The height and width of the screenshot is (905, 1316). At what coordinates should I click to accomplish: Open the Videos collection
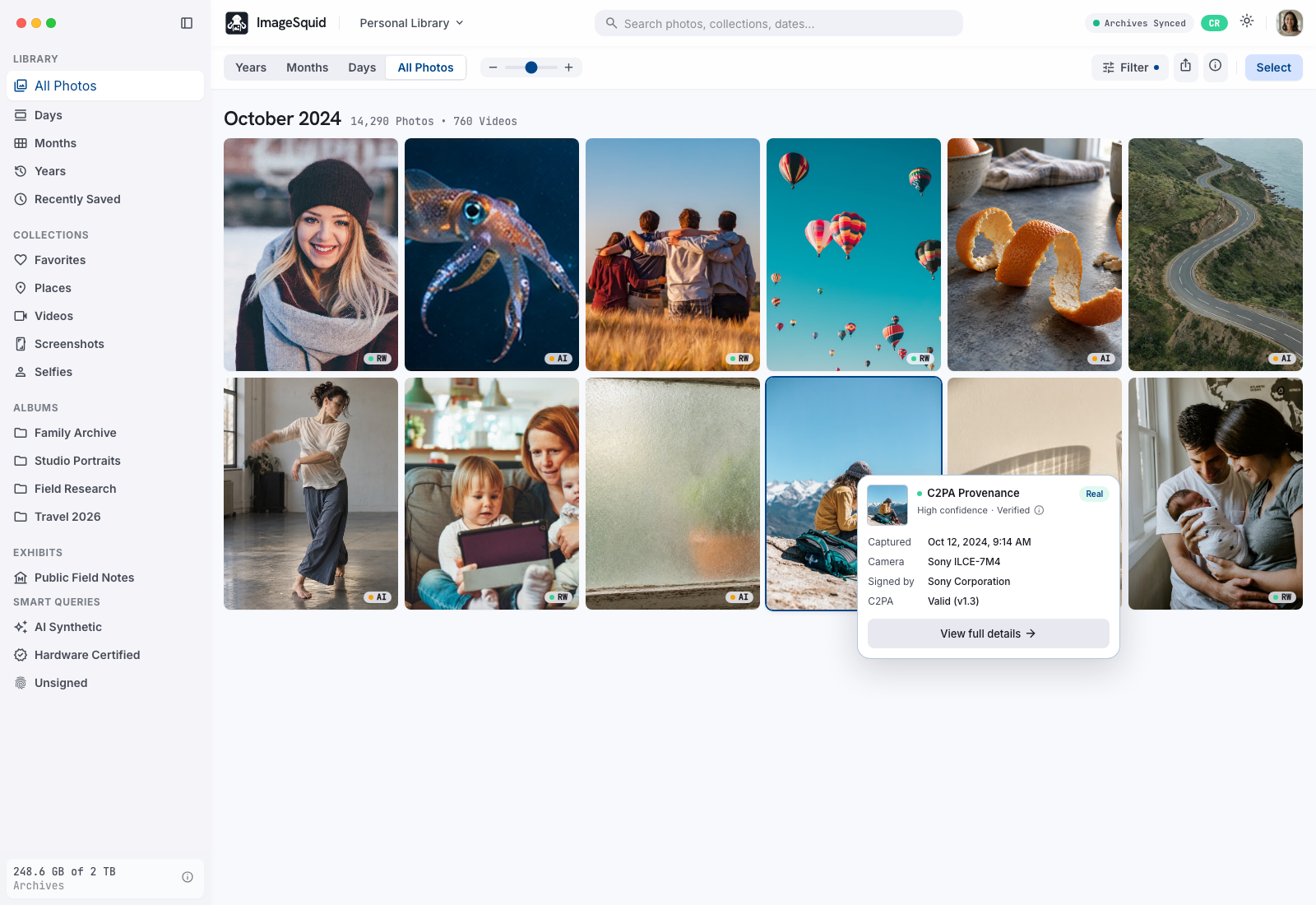click(105, 316)
